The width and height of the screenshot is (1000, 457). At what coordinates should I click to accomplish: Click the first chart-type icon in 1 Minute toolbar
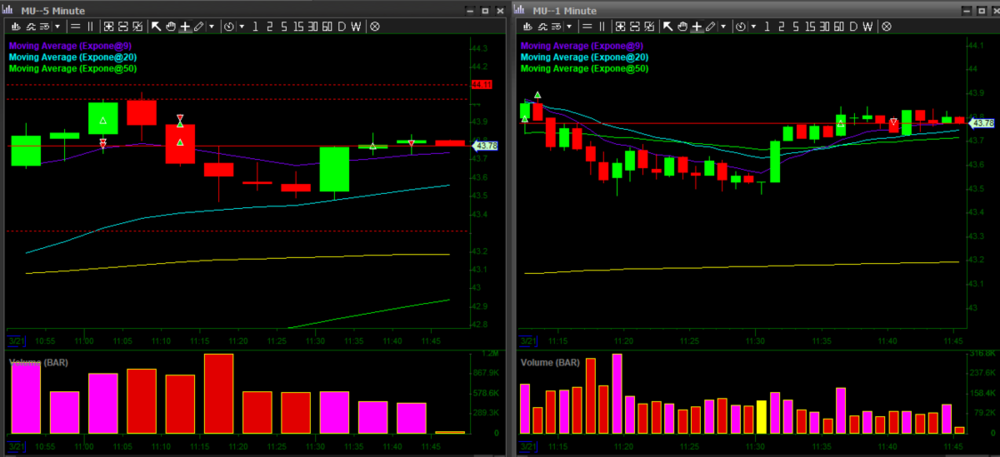tap(526, 26)
